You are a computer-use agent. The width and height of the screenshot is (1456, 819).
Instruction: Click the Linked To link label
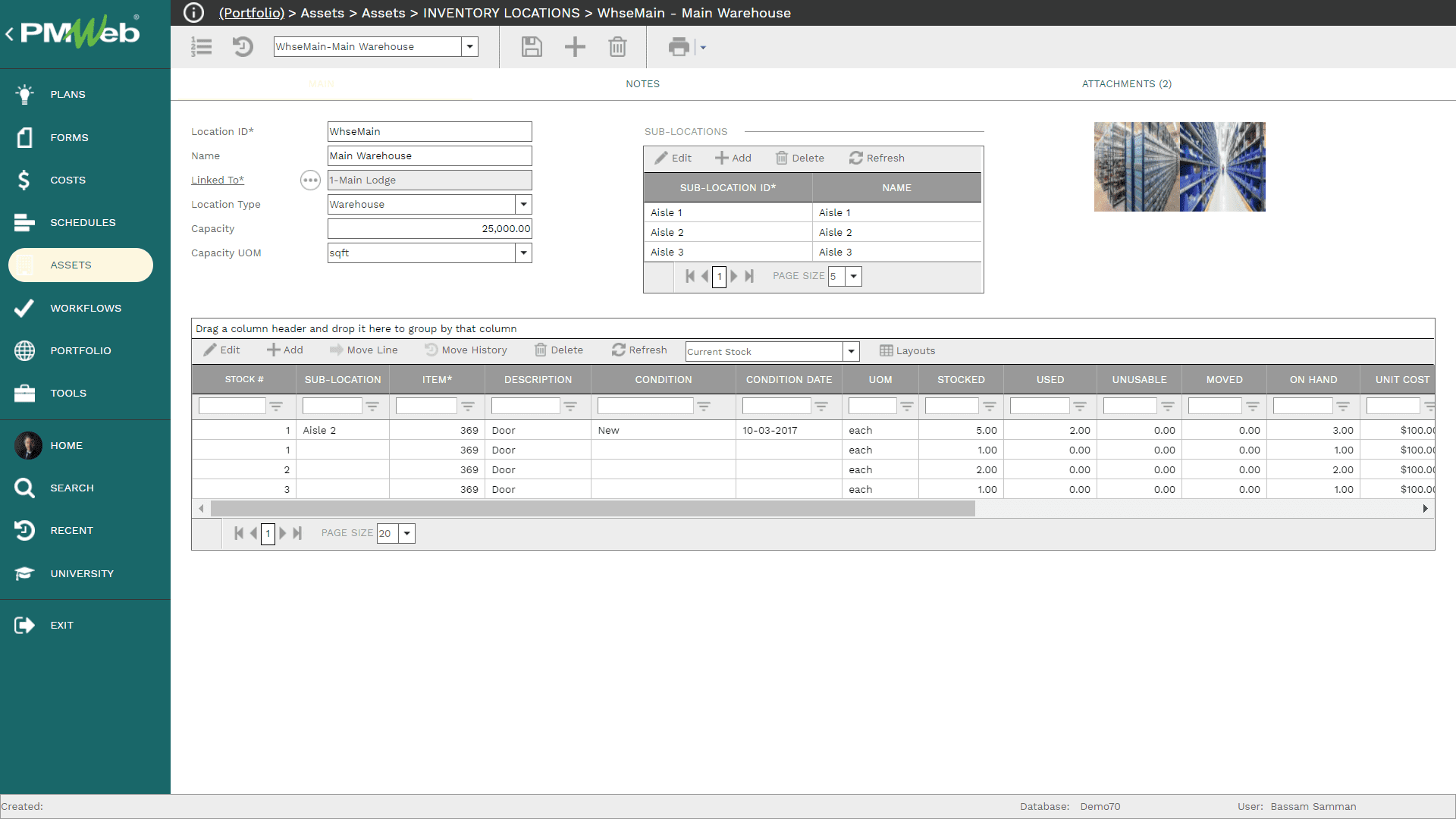(x=218, y=180)
